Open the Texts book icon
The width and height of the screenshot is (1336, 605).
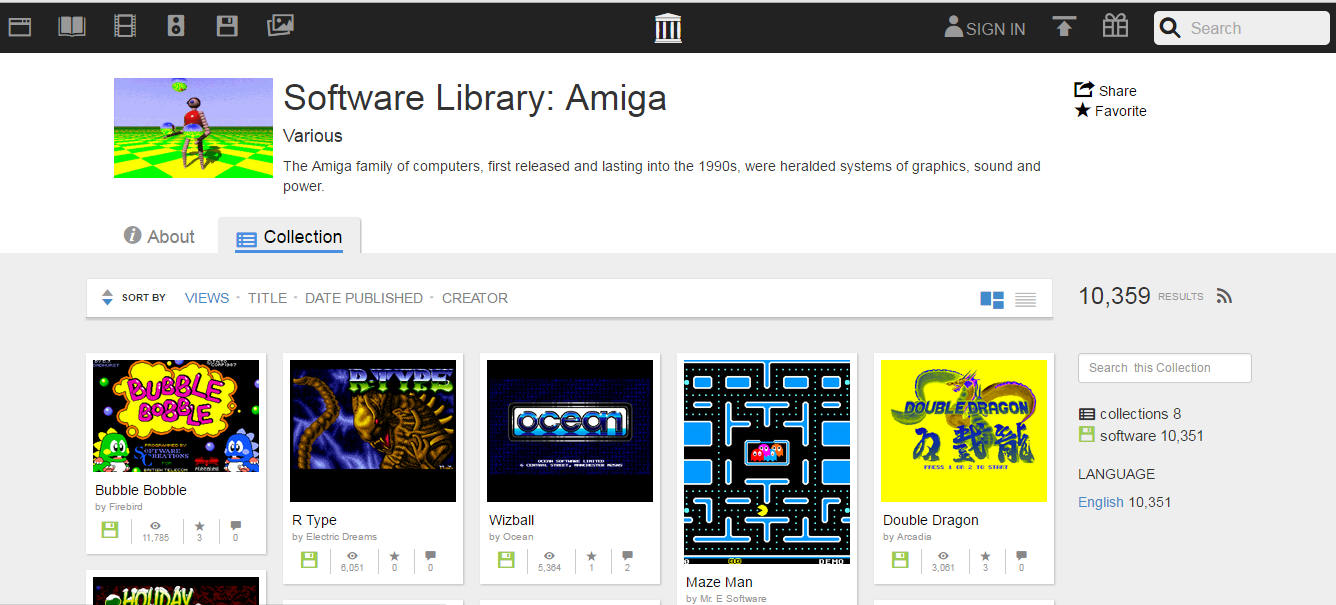click(72, 27)
